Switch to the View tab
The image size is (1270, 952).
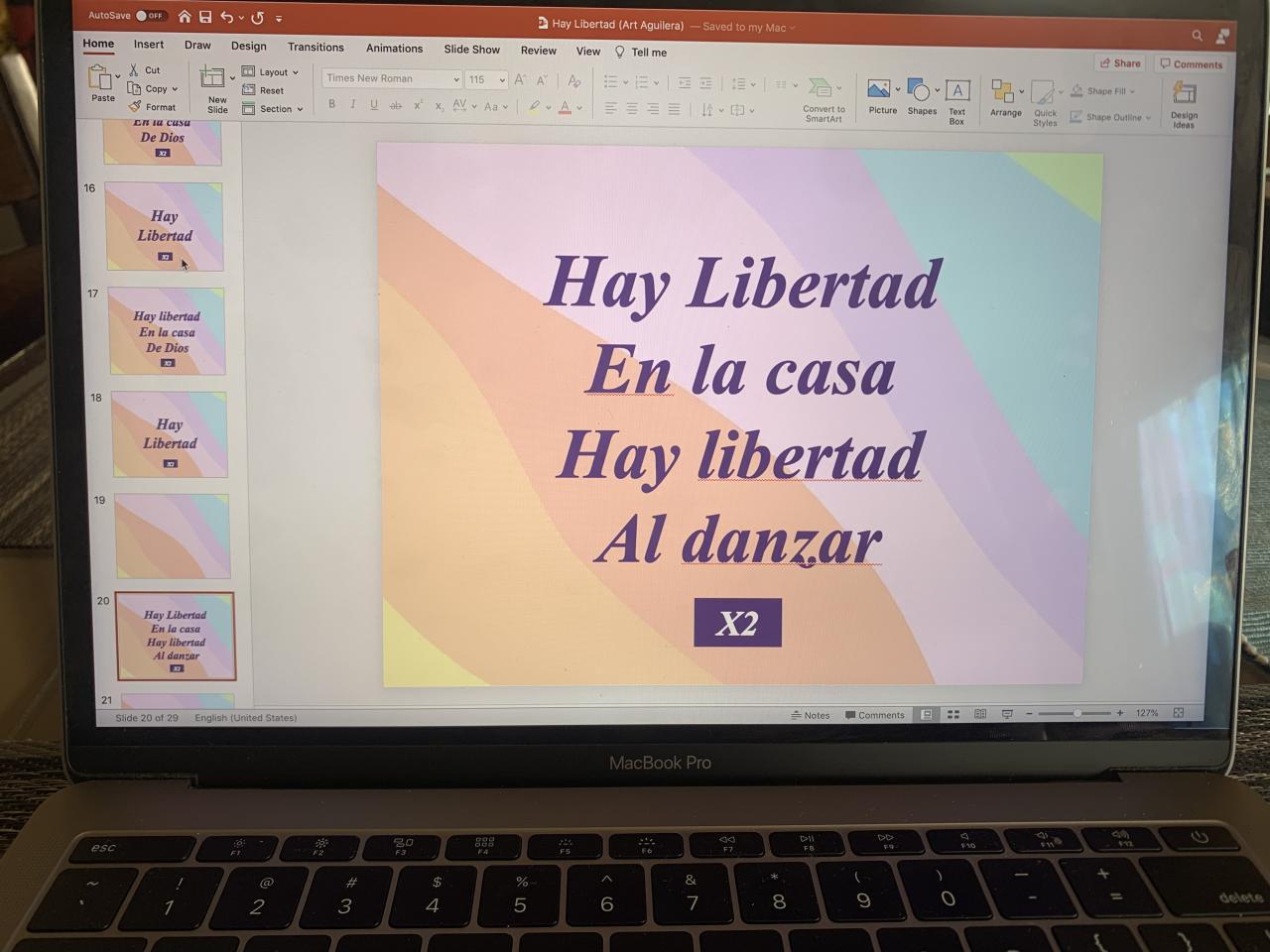588,51
